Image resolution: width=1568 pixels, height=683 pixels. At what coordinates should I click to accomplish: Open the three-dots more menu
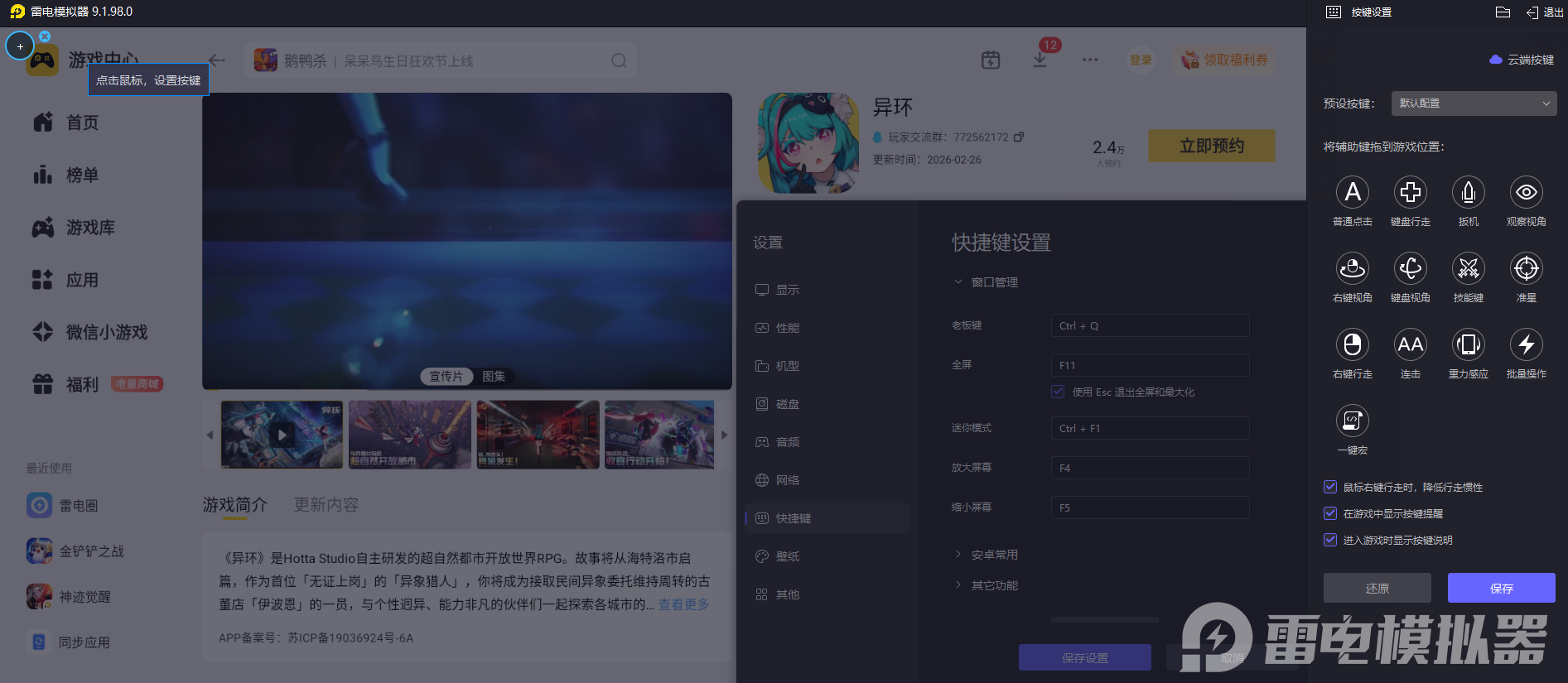click(1090, 60)
